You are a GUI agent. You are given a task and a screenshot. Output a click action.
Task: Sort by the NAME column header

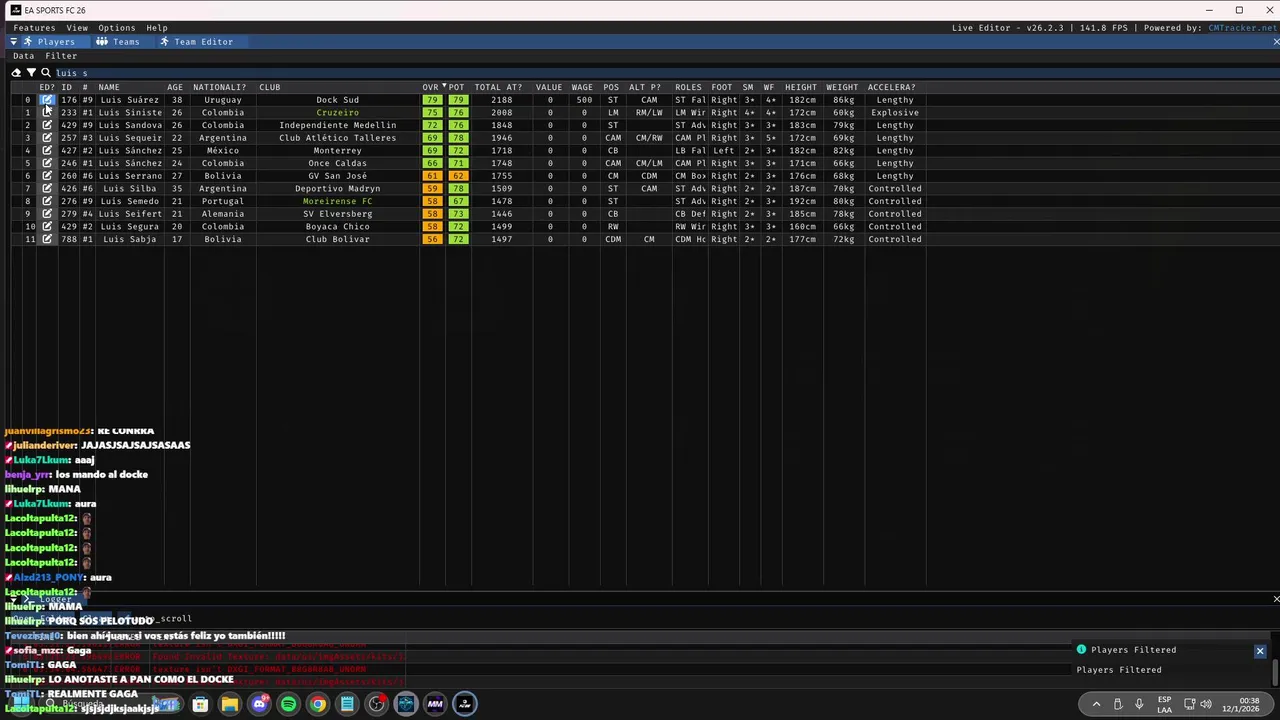coord(109,87)
